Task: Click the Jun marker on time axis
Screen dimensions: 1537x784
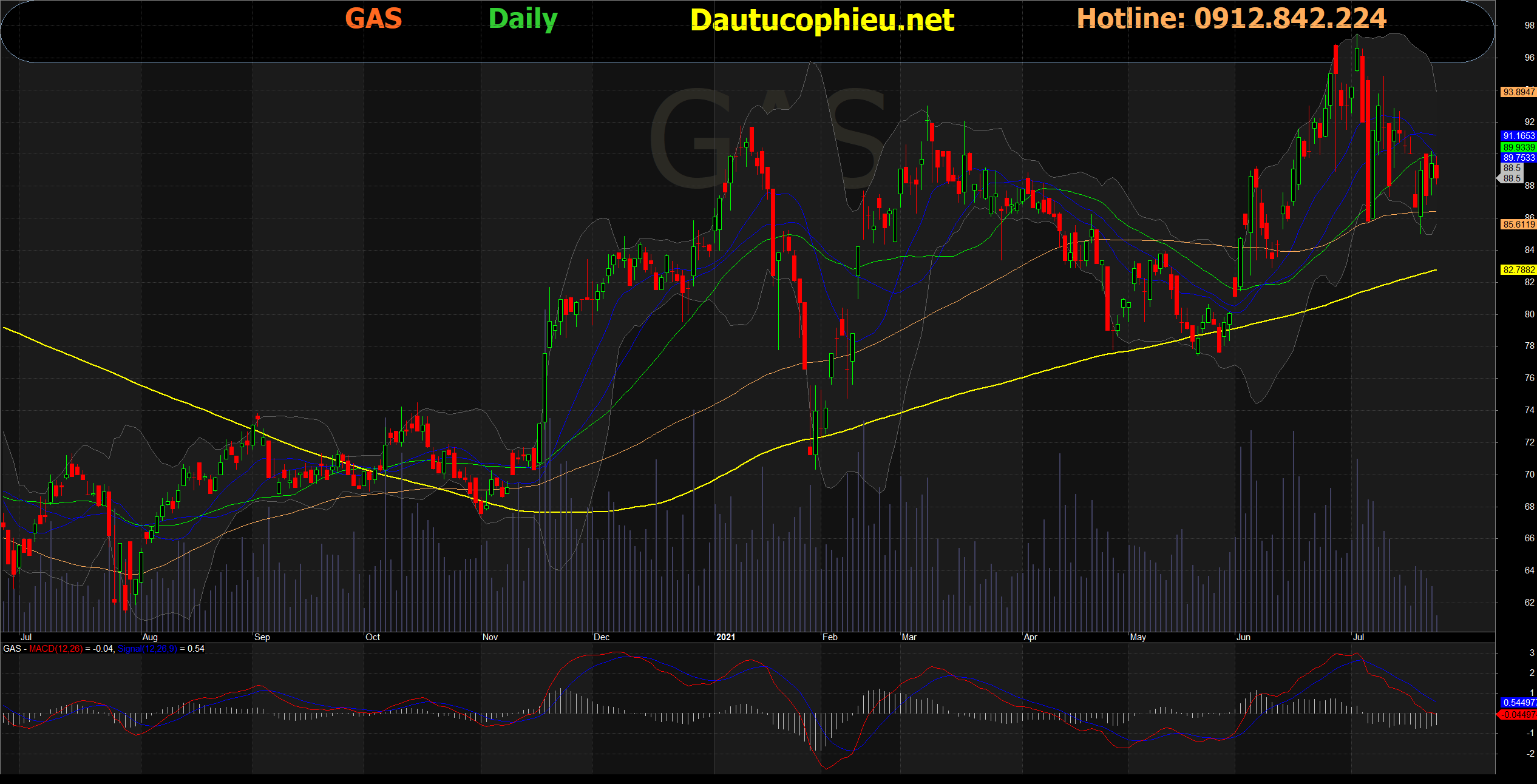Action: click(1243, 637)
